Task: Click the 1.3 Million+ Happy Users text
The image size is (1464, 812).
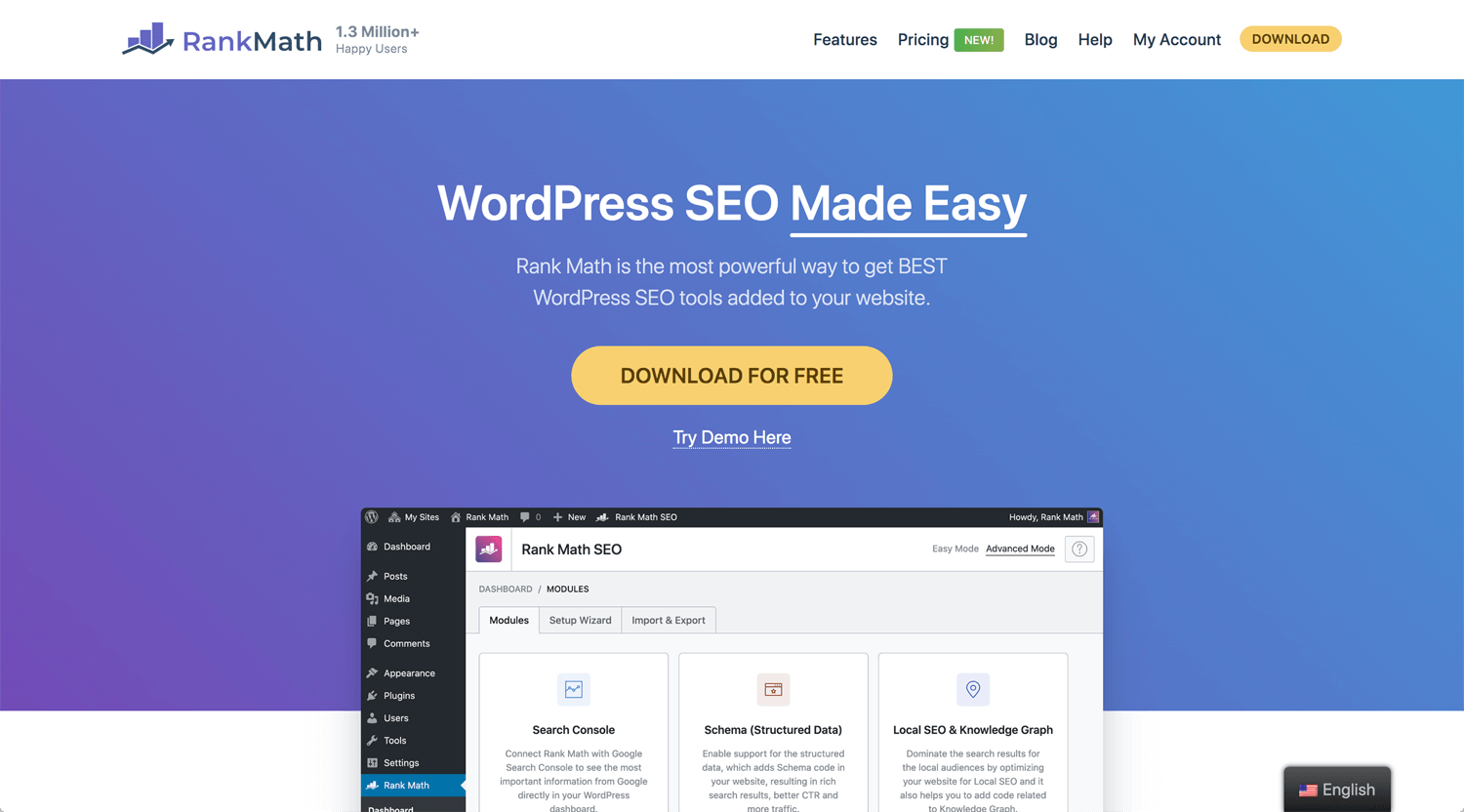Action: click(x=378, y=40)
